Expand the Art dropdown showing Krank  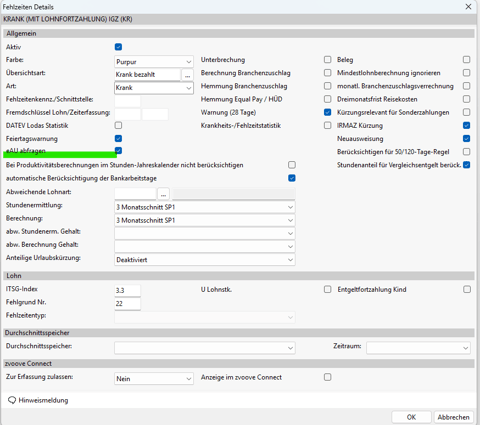tap(154, 88)
